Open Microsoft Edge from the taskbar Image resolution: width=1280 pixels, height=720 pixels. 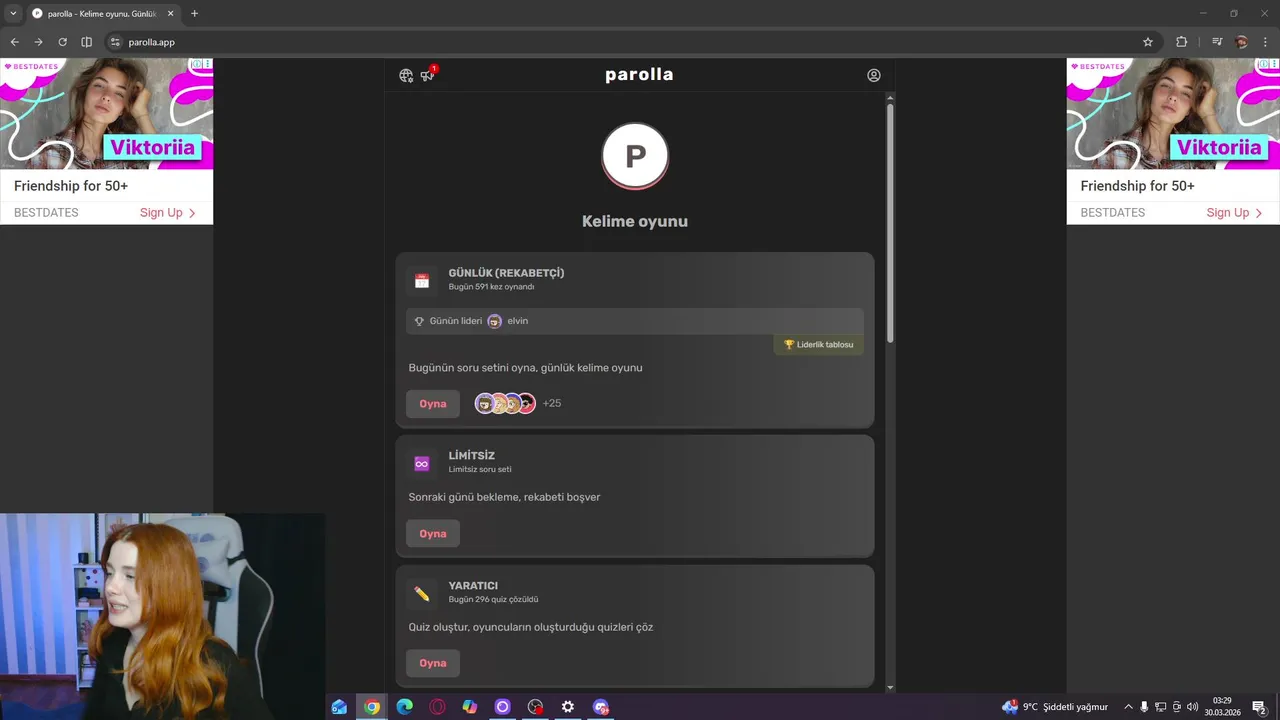pyautogui.click(x=405, y=707)
